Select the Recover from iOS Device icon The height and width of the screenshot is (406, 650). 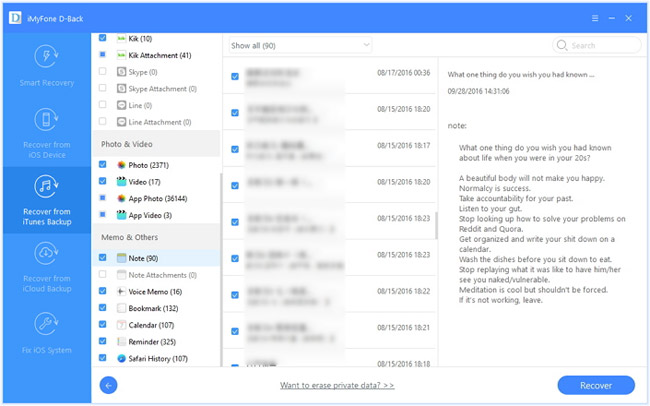click(46, 119)
